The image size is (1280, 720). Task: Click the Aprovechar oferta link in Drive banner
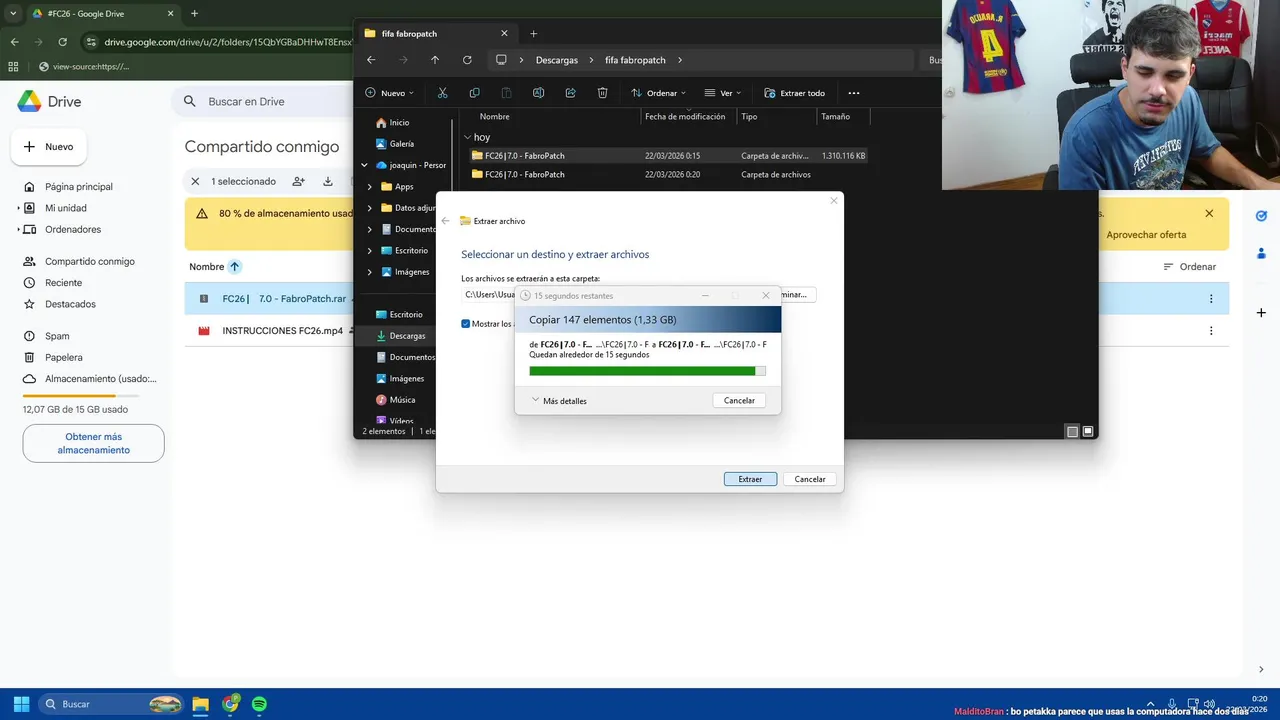click(1146, 235)
